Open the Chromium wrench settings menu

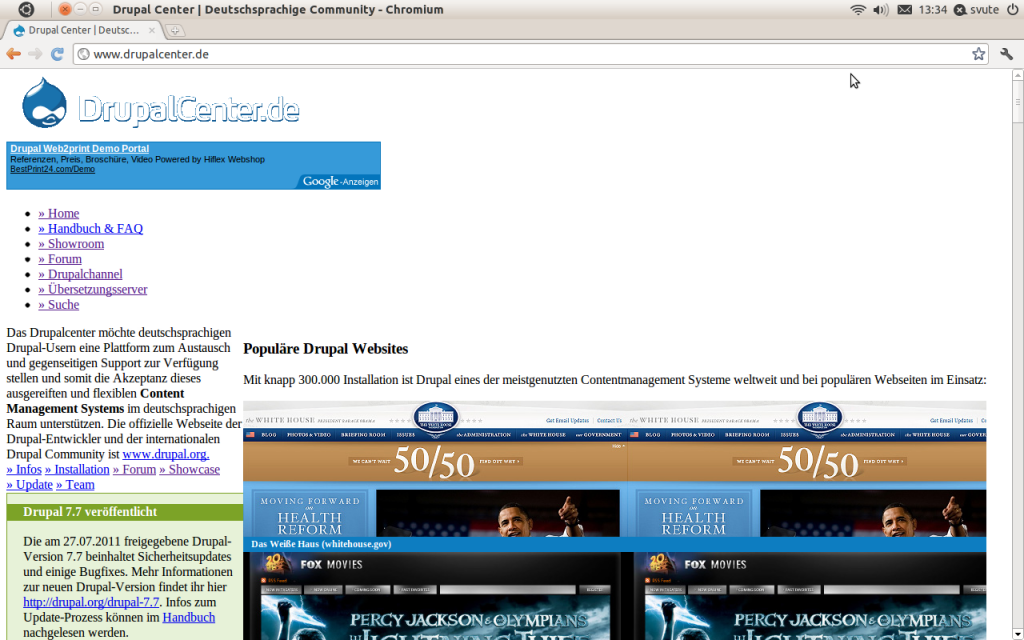point(1006,54)
